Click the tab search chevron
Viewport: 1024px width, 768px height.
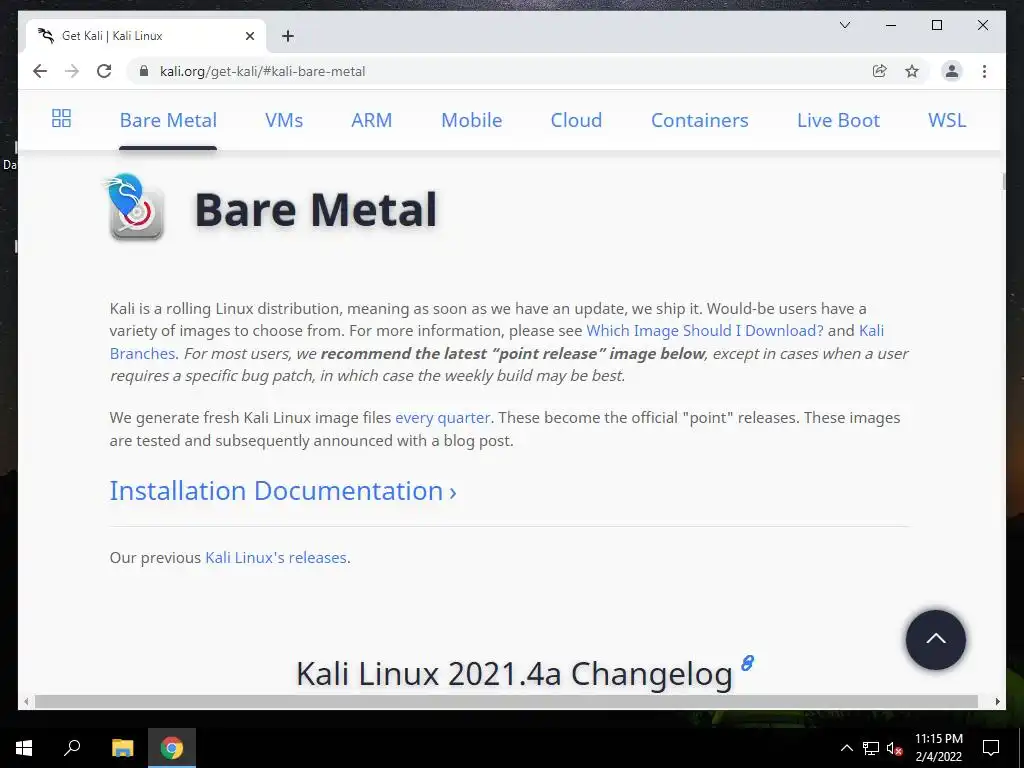coord(844,25)
